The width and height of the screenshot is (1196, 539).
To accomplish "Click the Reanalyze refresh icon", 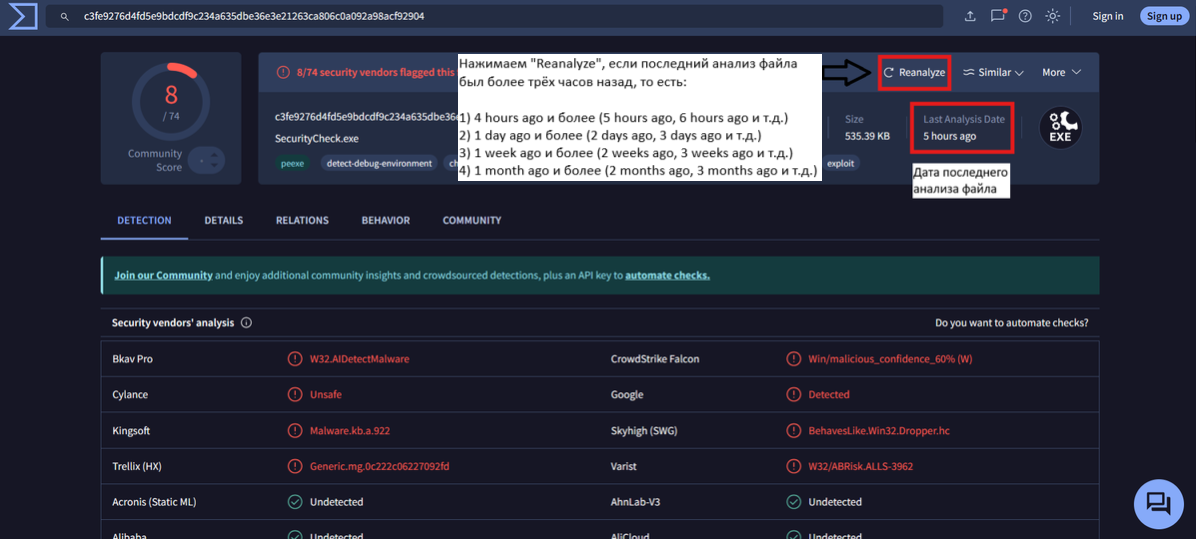I will pyautogui.click(x=889, y=72).
